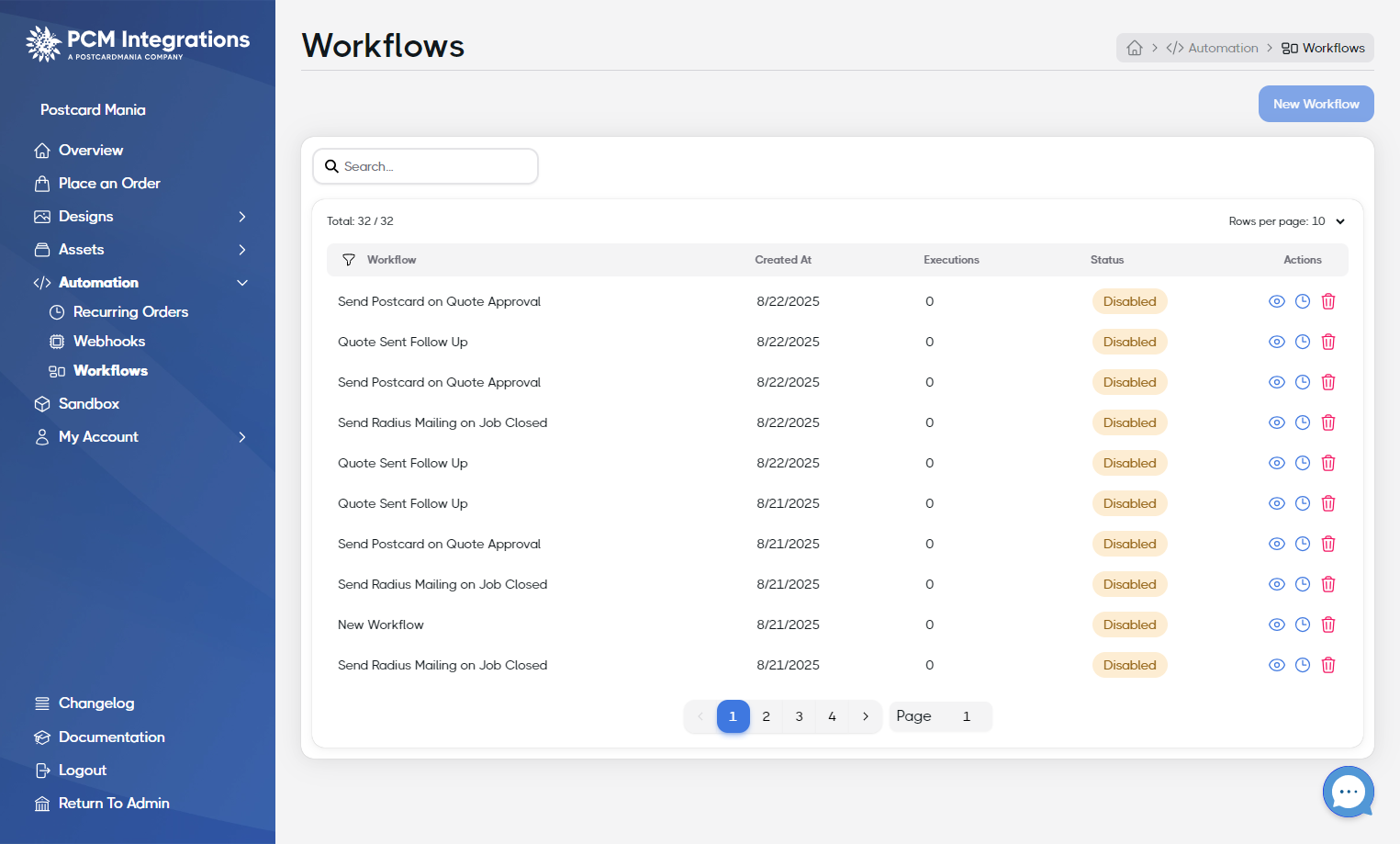The height and width of the screenshot is (844, 1400).
Task: Collapse the Automation section chevron
Action: [x=242, y=283]
